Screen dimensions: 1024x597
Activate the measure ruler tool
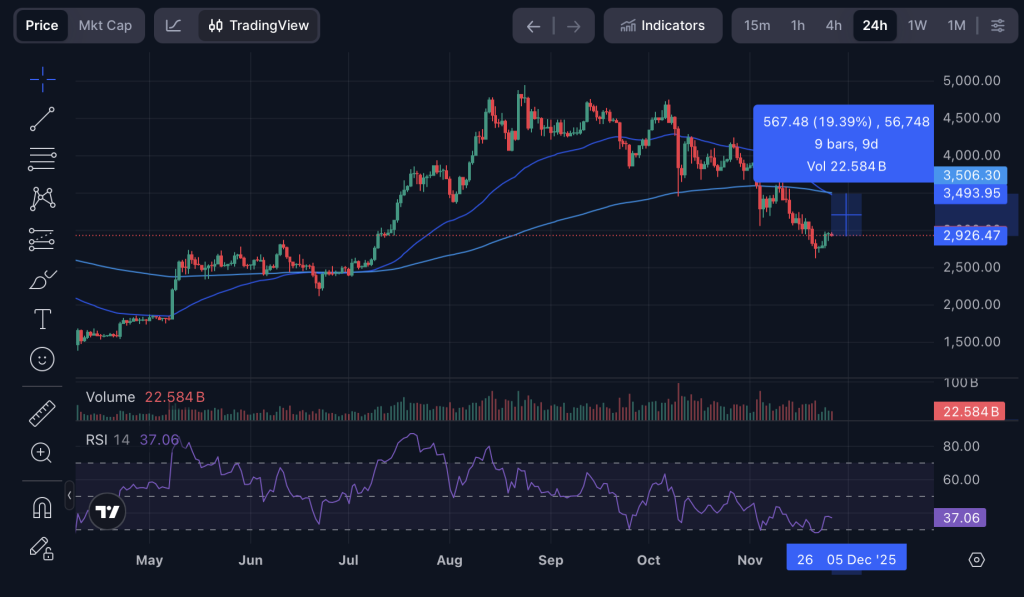pos(41,412)
